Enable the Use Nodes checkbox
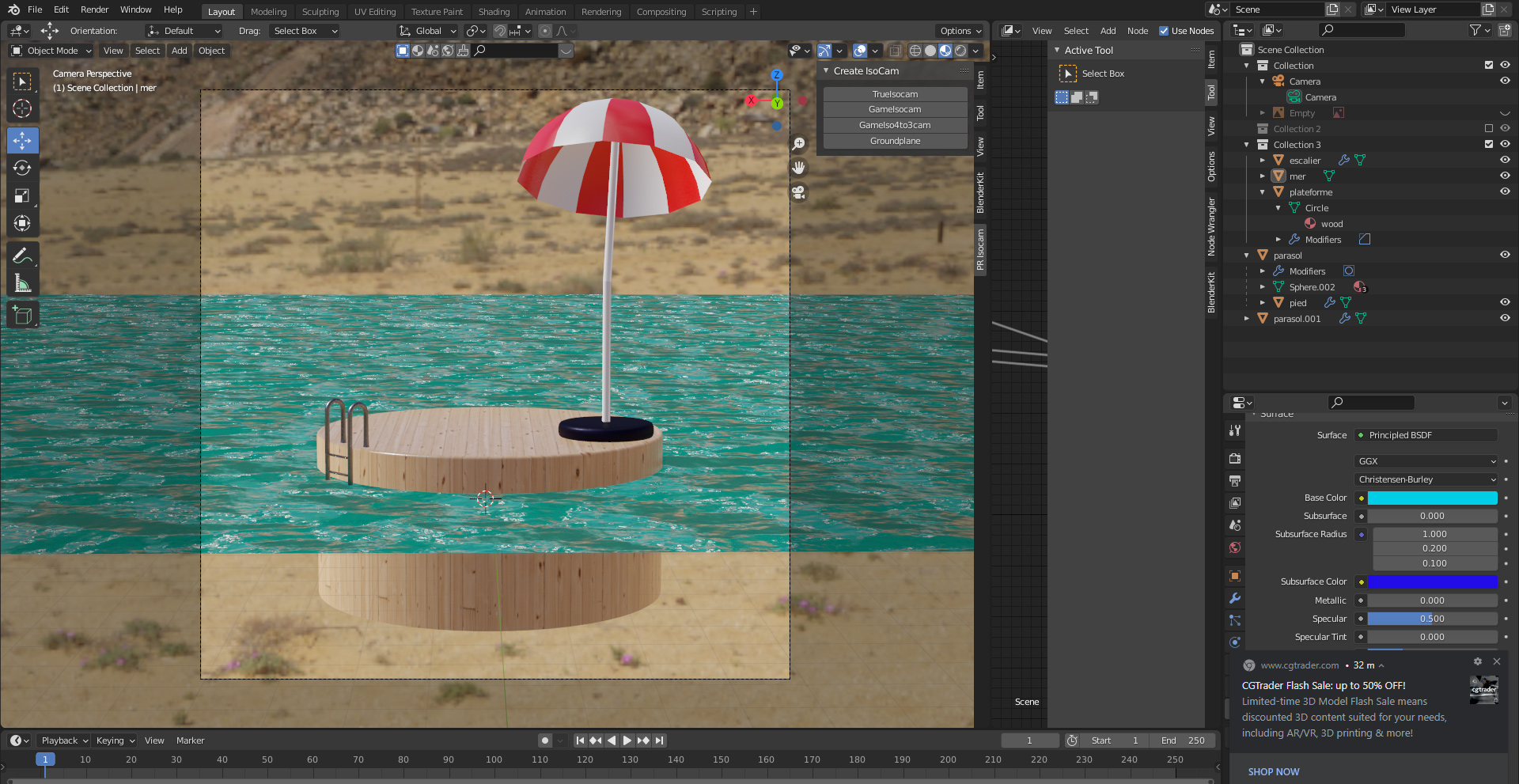 pos(1164,31)
